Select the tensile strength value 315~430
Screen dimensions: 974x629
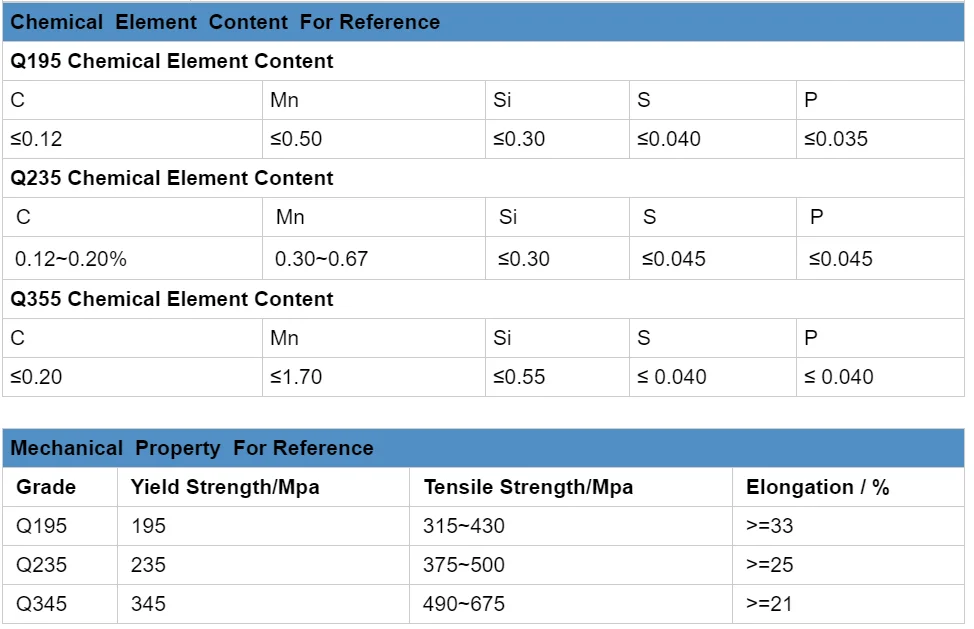(464, 526)
